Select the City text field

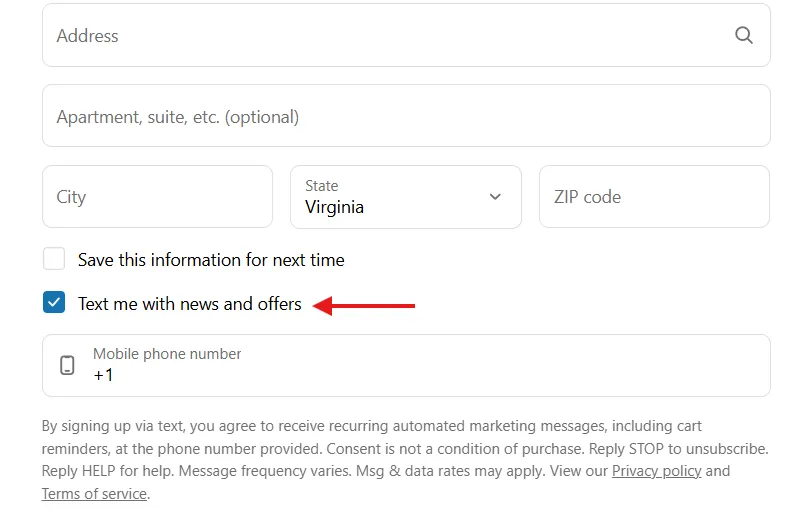tap(157, 197)
